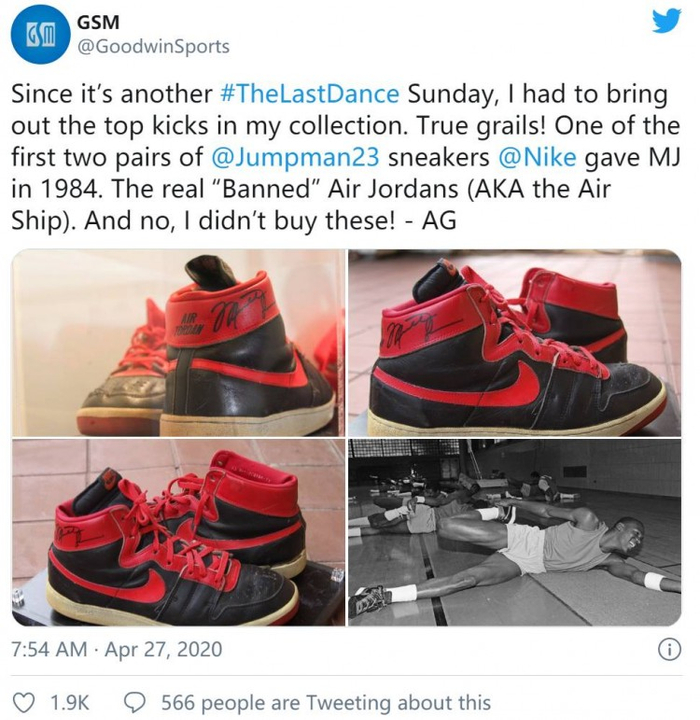
Task: Click the tweet body text
Action: pos(340,156)
